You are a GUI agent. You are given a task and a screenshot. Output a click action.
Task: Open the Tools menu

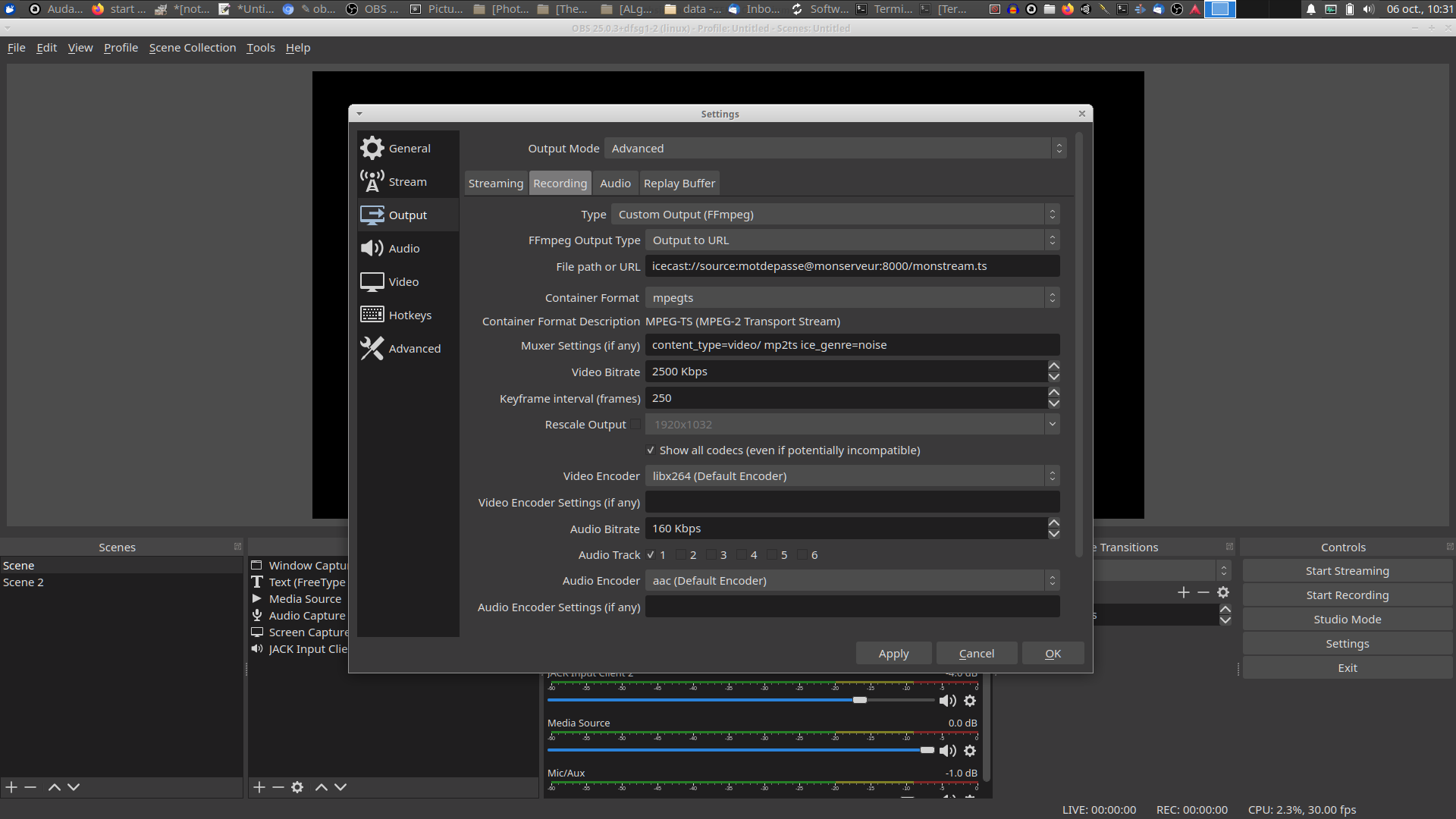tap(260, 48)
